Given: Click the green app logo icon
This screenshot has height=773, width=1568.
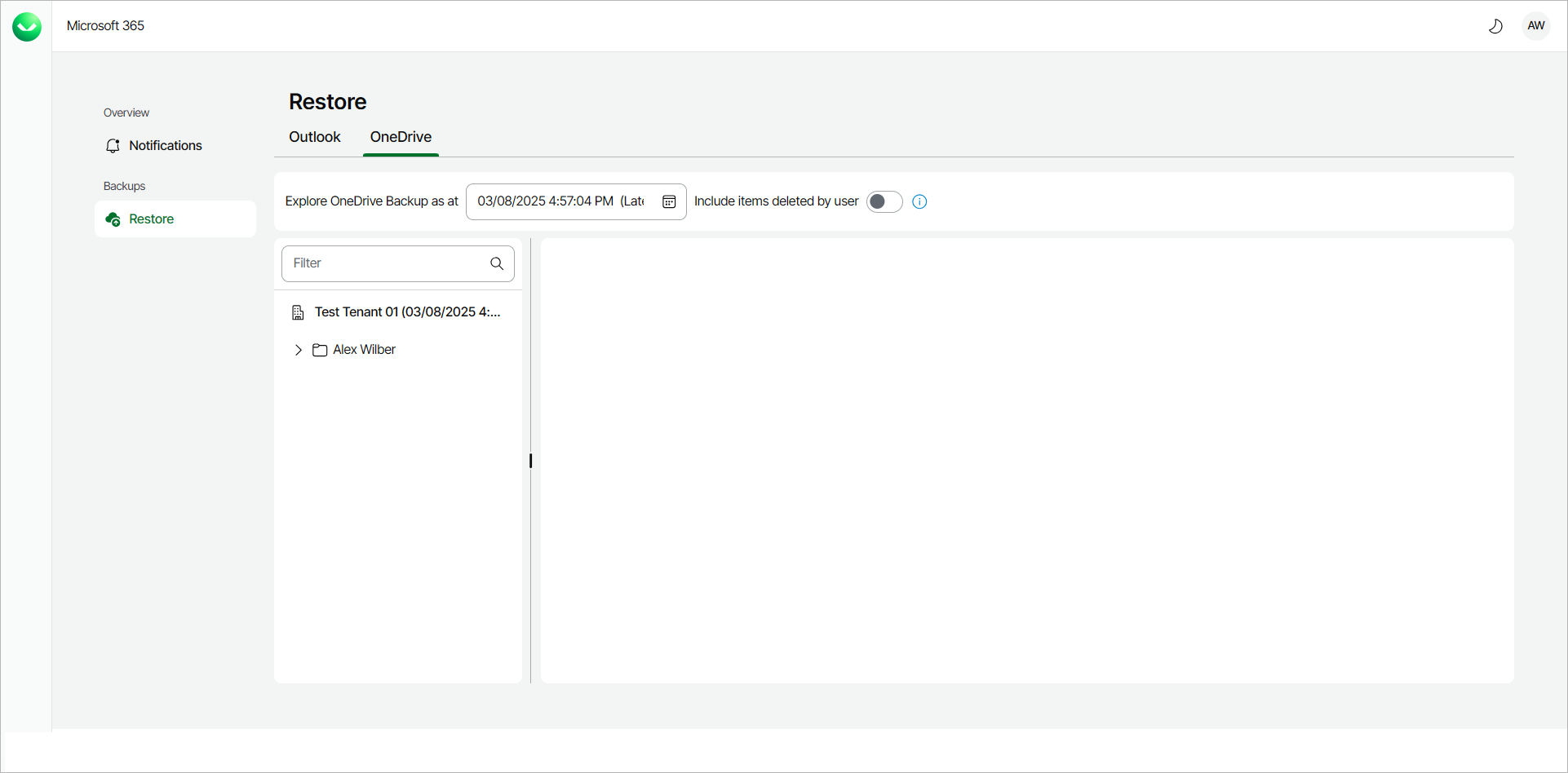Looking at the screenshot, I should tap(26, 26).
